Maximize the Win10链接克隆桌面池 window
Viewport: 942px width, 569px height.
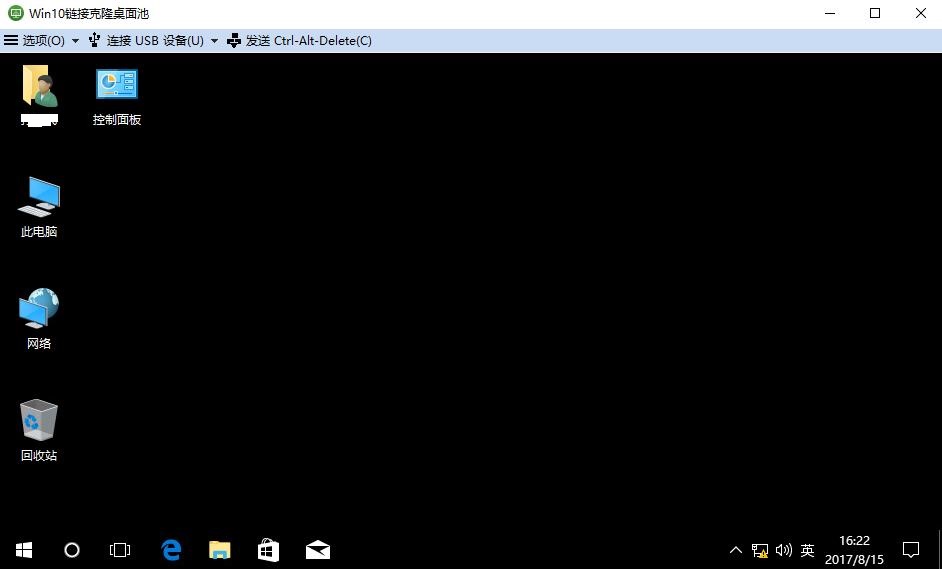[x=875, y=13]
